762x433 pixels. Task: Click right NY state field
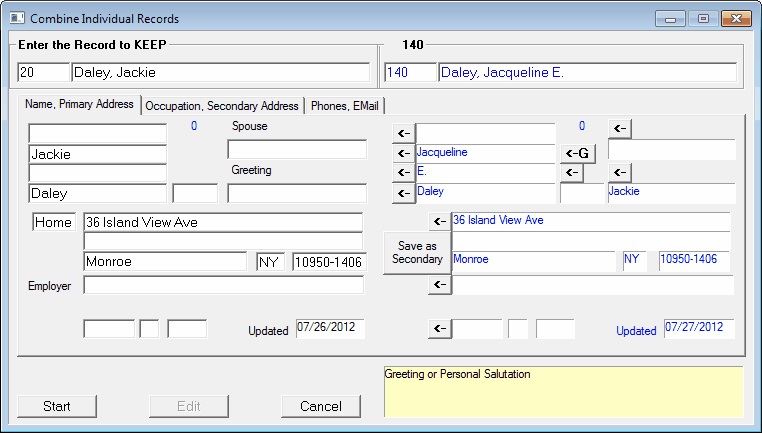635,261
